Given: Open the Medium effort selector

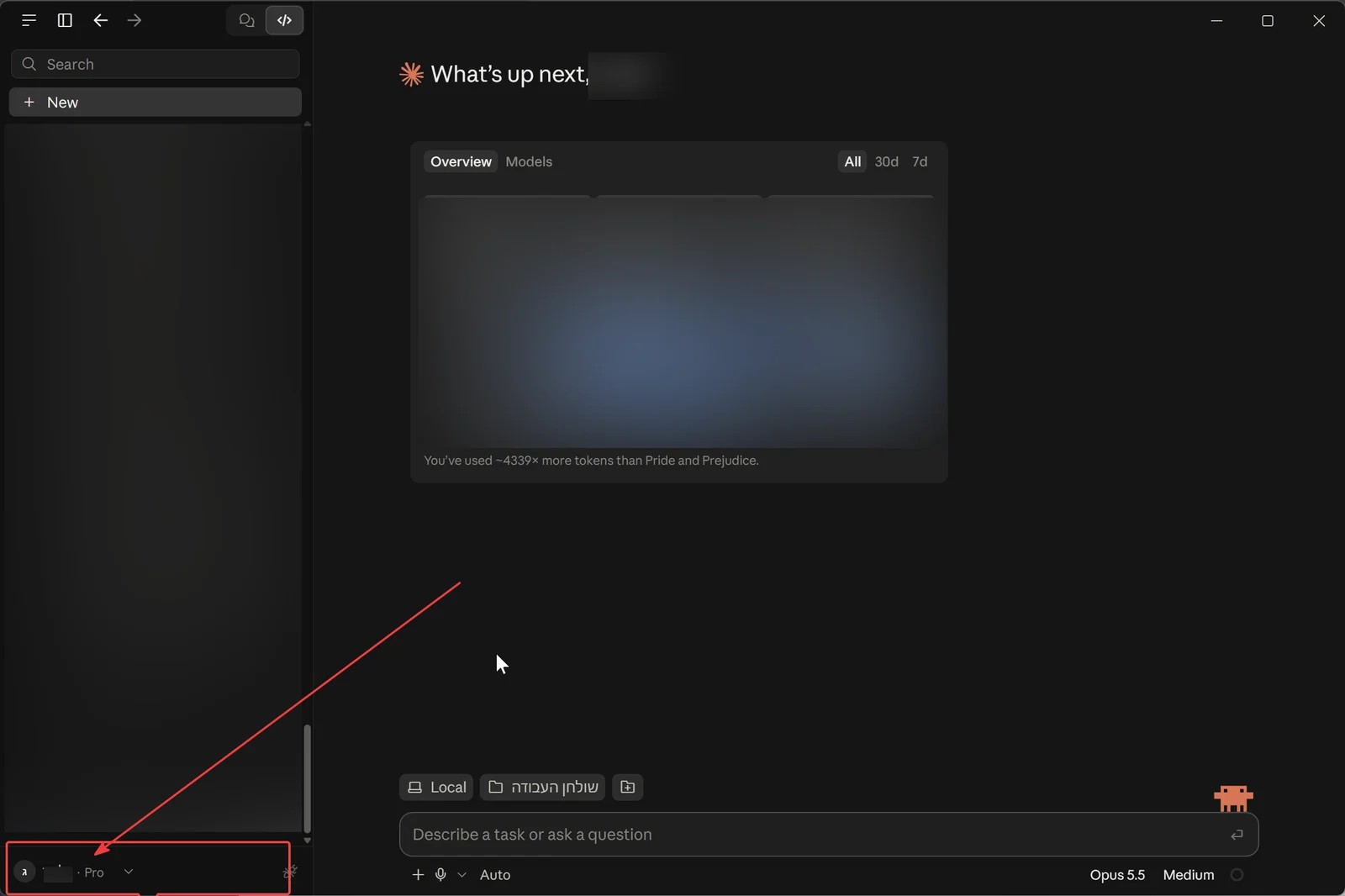Looking at the screenshot, I should (x=1189, y=875).
